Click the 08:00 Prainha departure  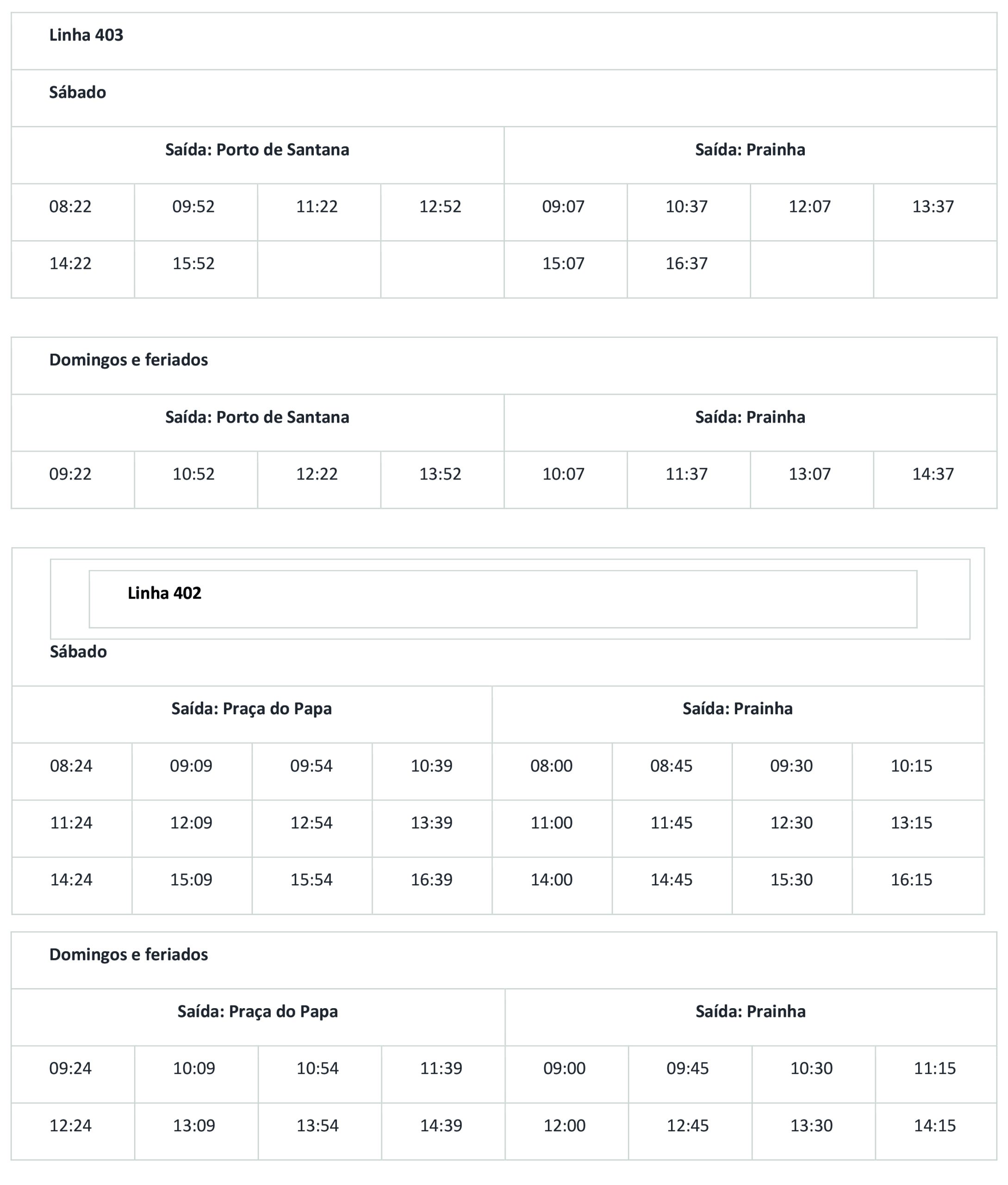[551, 766]
